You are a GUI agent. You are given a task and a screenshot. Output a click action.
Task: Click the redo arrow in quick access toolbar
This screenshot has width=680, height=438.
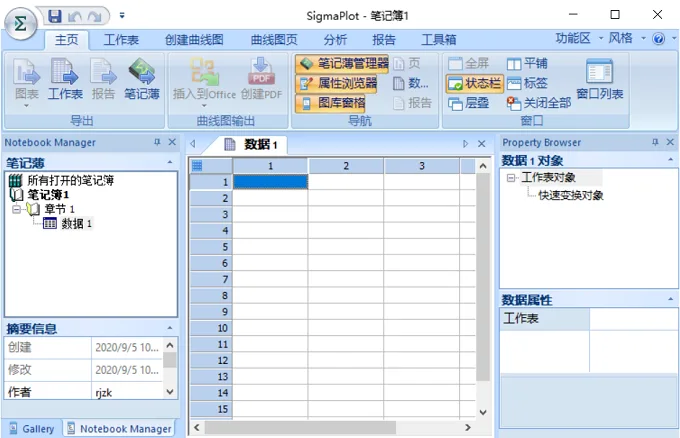(x=94, y=16)
